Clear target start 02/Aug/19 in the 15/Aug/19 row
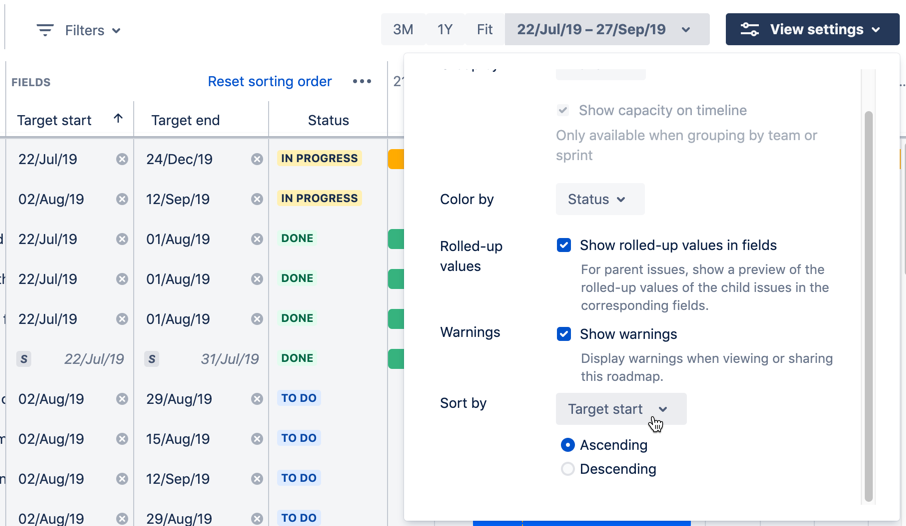The height and width of the screenshot is (526, 906). pyautogui.click(x=122, y=439)
